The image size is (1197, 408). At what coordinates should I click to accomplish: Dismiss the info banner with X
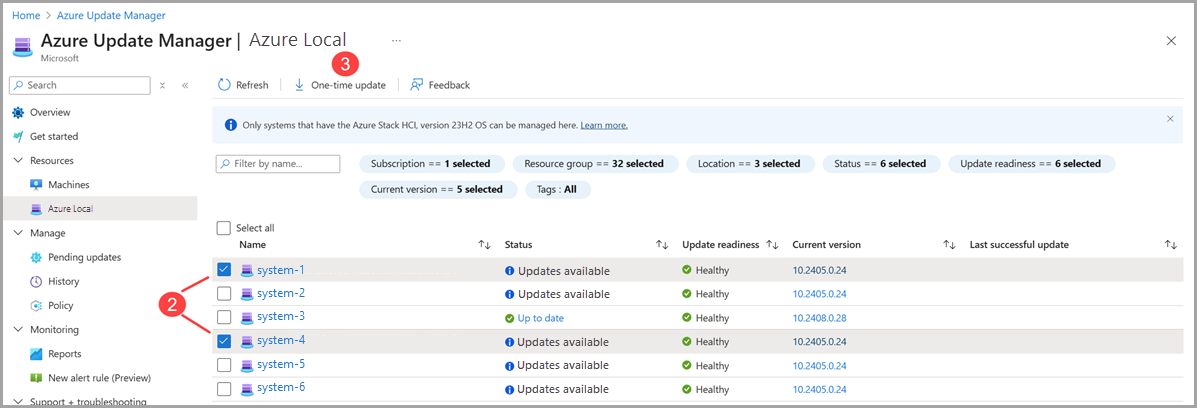tap(1170, 119)
